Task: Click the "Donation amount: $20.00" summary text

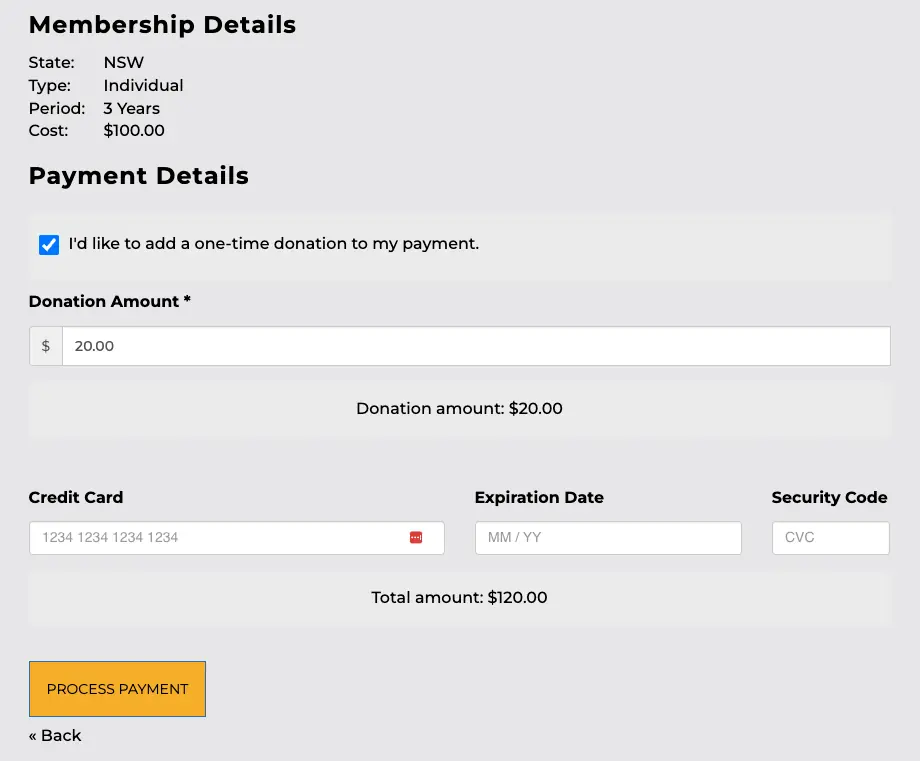Action: pyautogui.click(x=459, y=409)
